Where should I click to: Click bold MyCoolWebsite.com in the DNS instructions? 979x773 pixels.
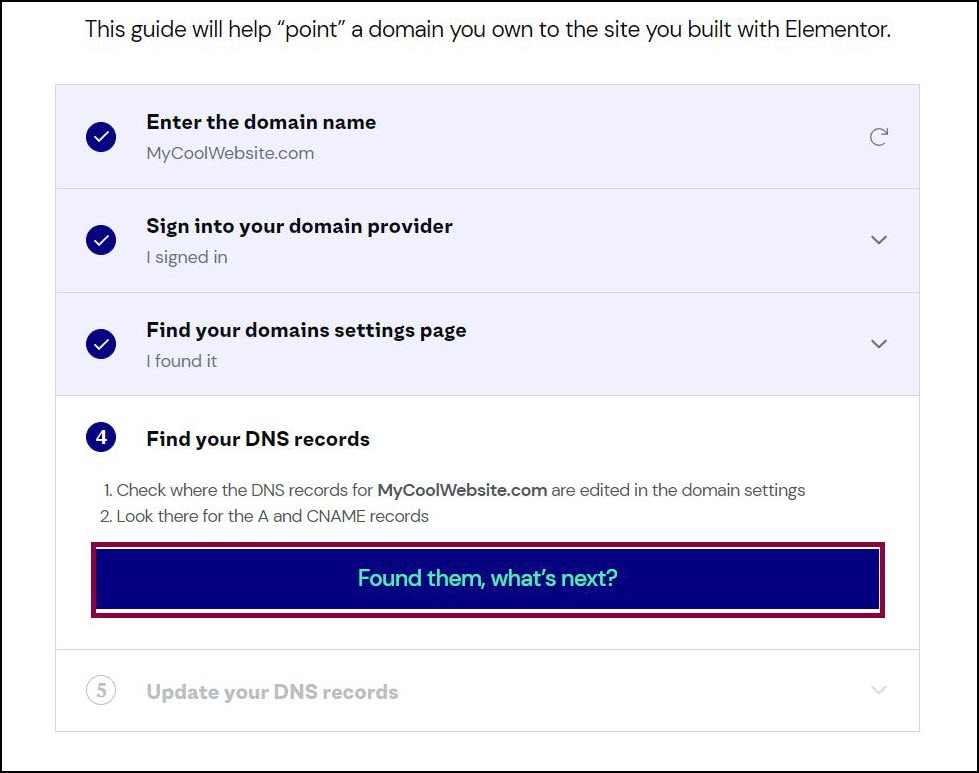click(x=462, y=491)
